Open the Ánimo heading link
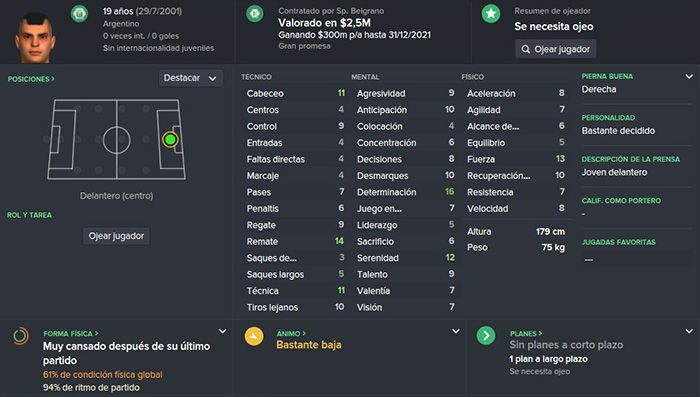 (x=291, y=334)
